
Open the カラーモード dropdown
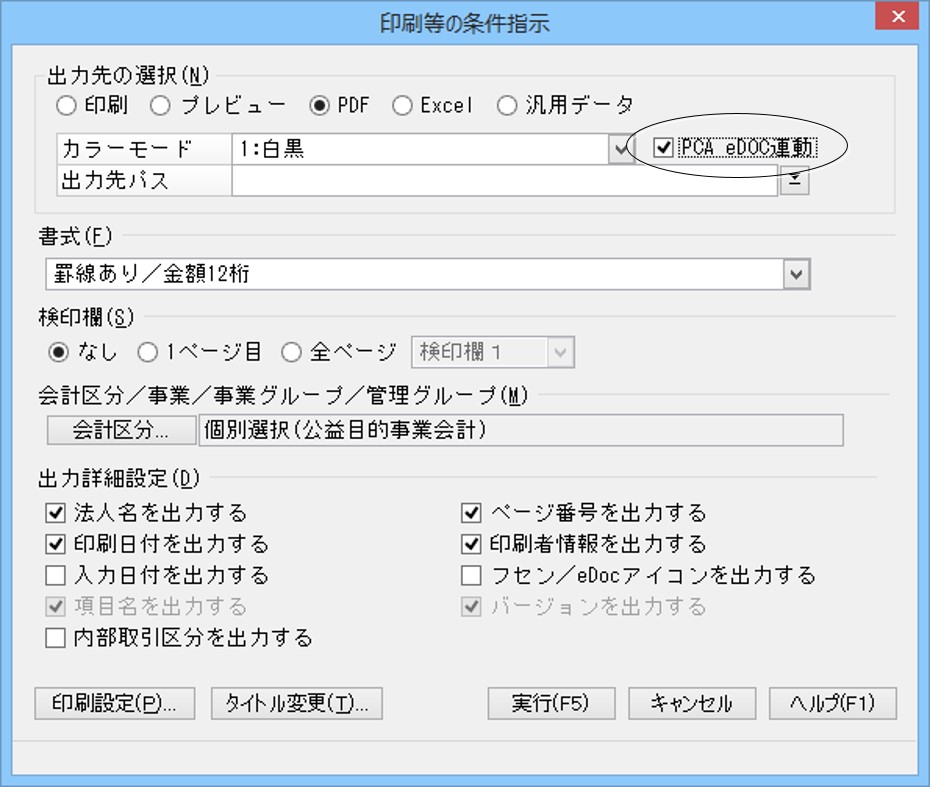pyautogui.click(x=623, y=150)
